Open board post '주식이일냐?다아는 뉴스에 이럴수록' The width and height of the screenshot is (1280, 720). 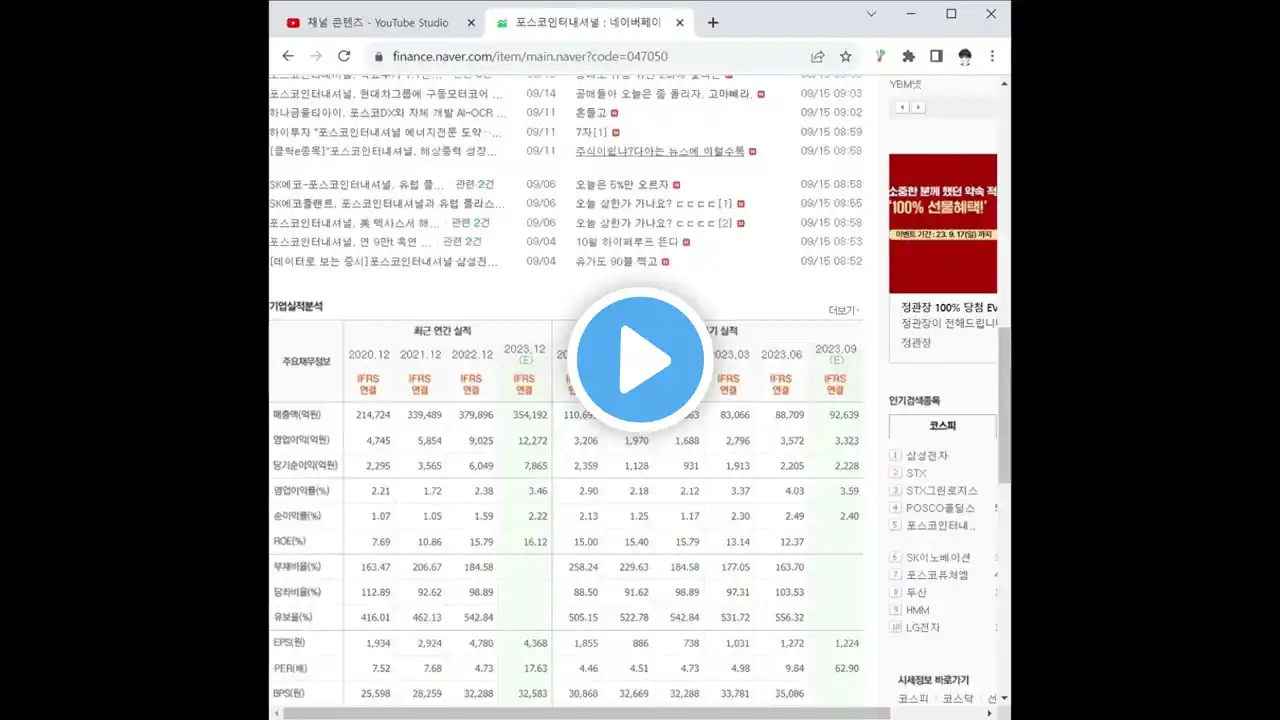click(660, 151)
